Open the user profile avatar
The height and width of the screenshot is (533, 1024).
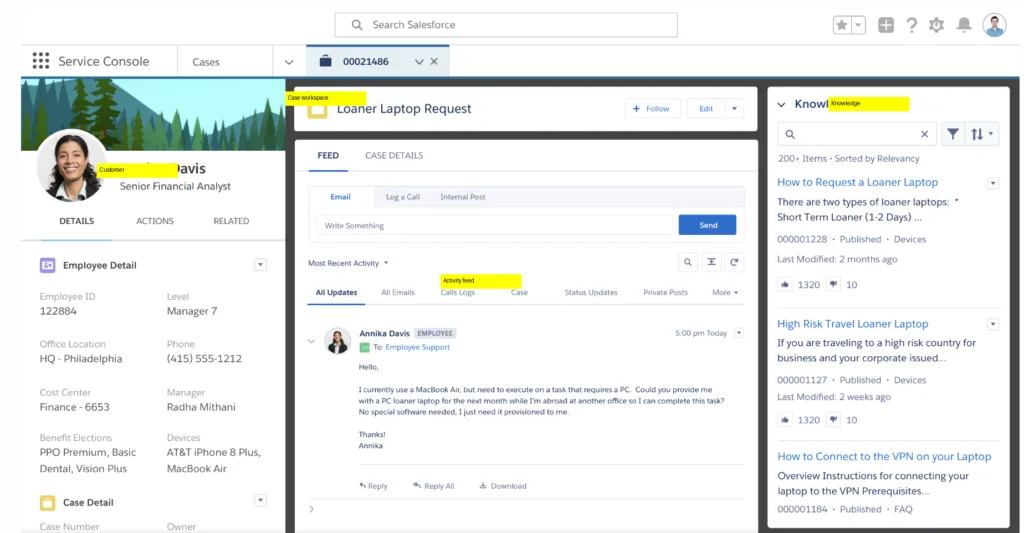(994, 25)
